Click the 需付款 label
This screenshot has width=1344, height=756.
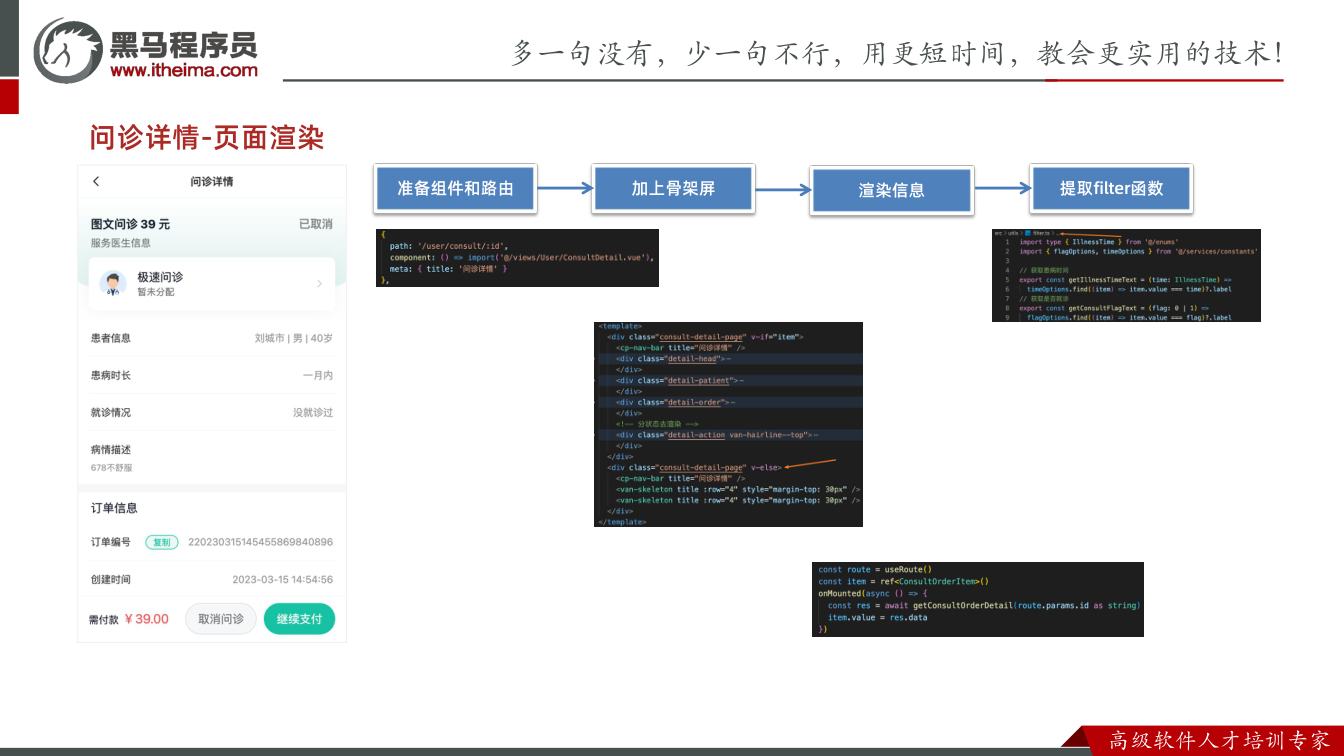click(104, 620)
